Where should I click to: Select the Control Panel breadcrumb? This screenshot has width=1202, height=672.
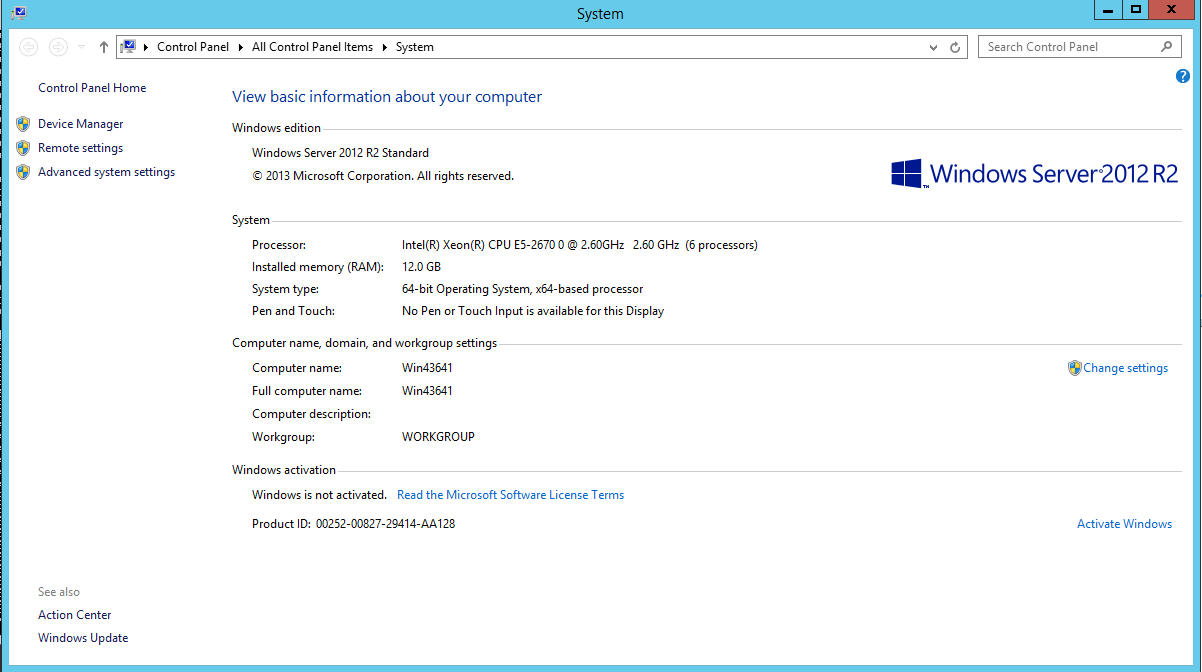pyautogui.click(x=193, y=47)
